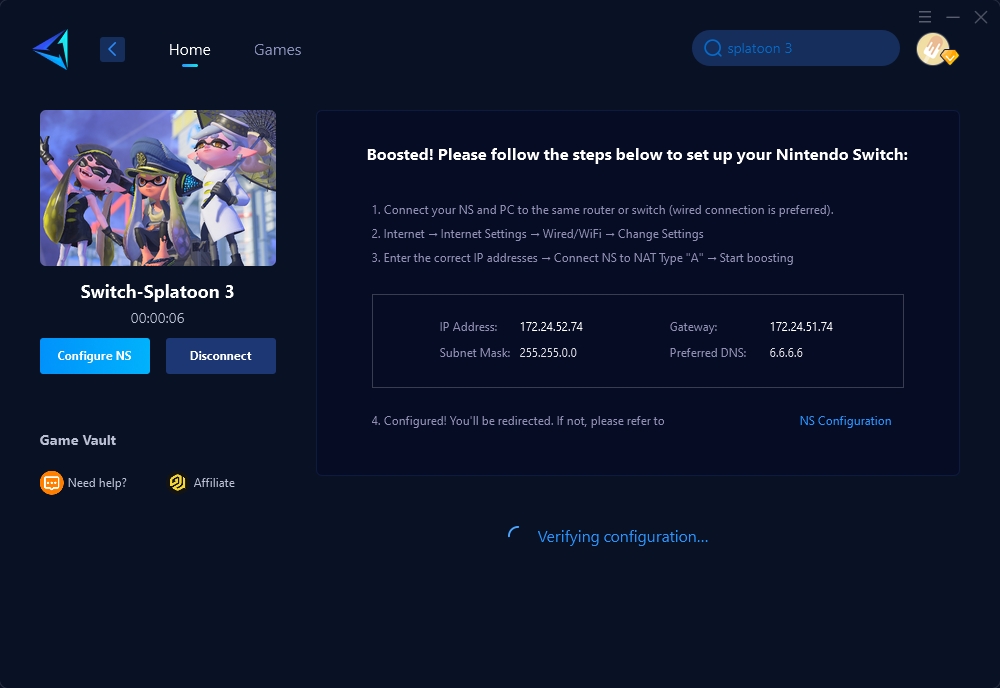Click the Game Vault heading
Viewport: 1000px width, 688px height.
tap(78, 440)
